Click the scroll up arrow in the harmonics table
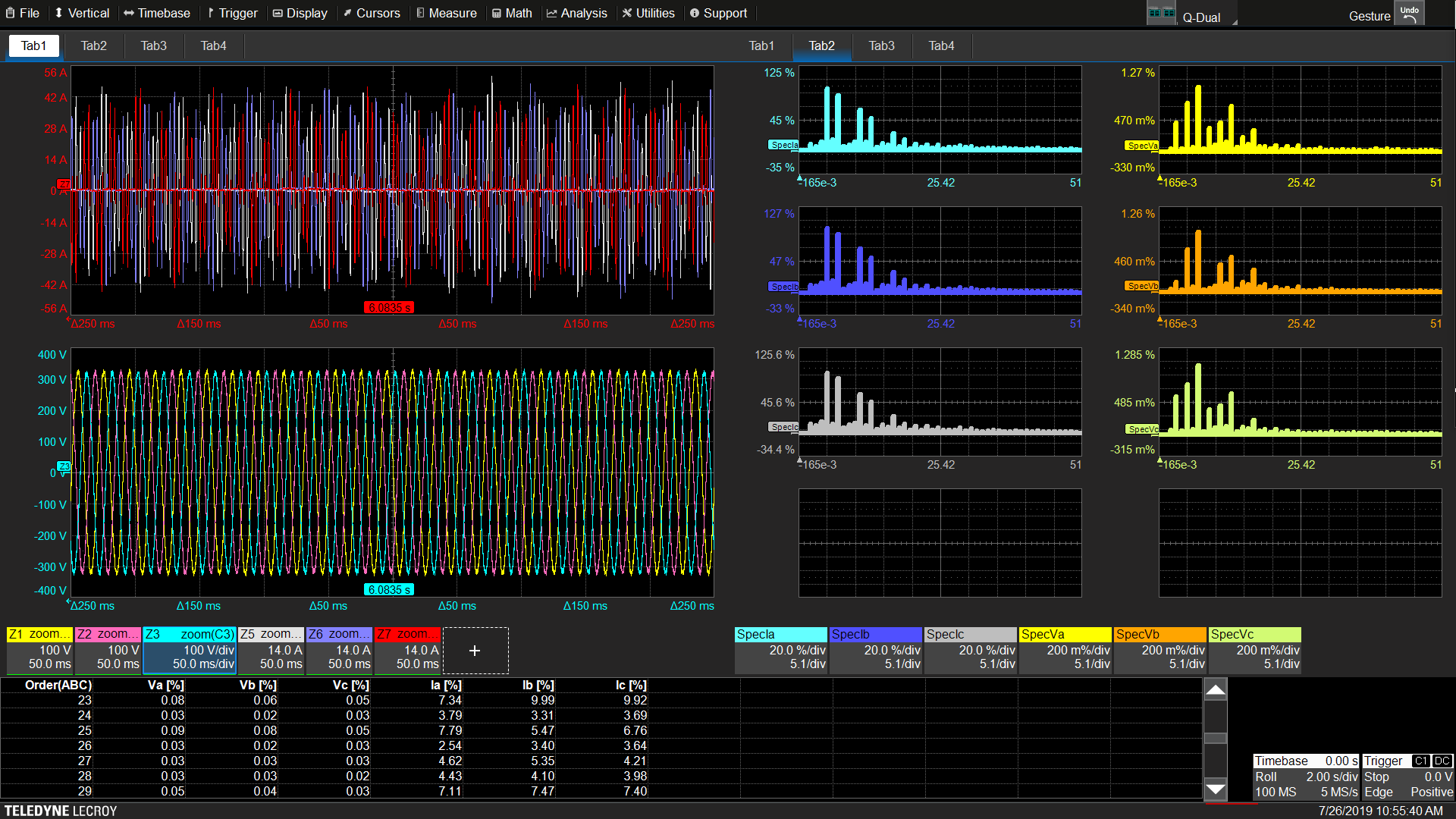Viewport: 1456px width, 819px height. point(1216,689)
